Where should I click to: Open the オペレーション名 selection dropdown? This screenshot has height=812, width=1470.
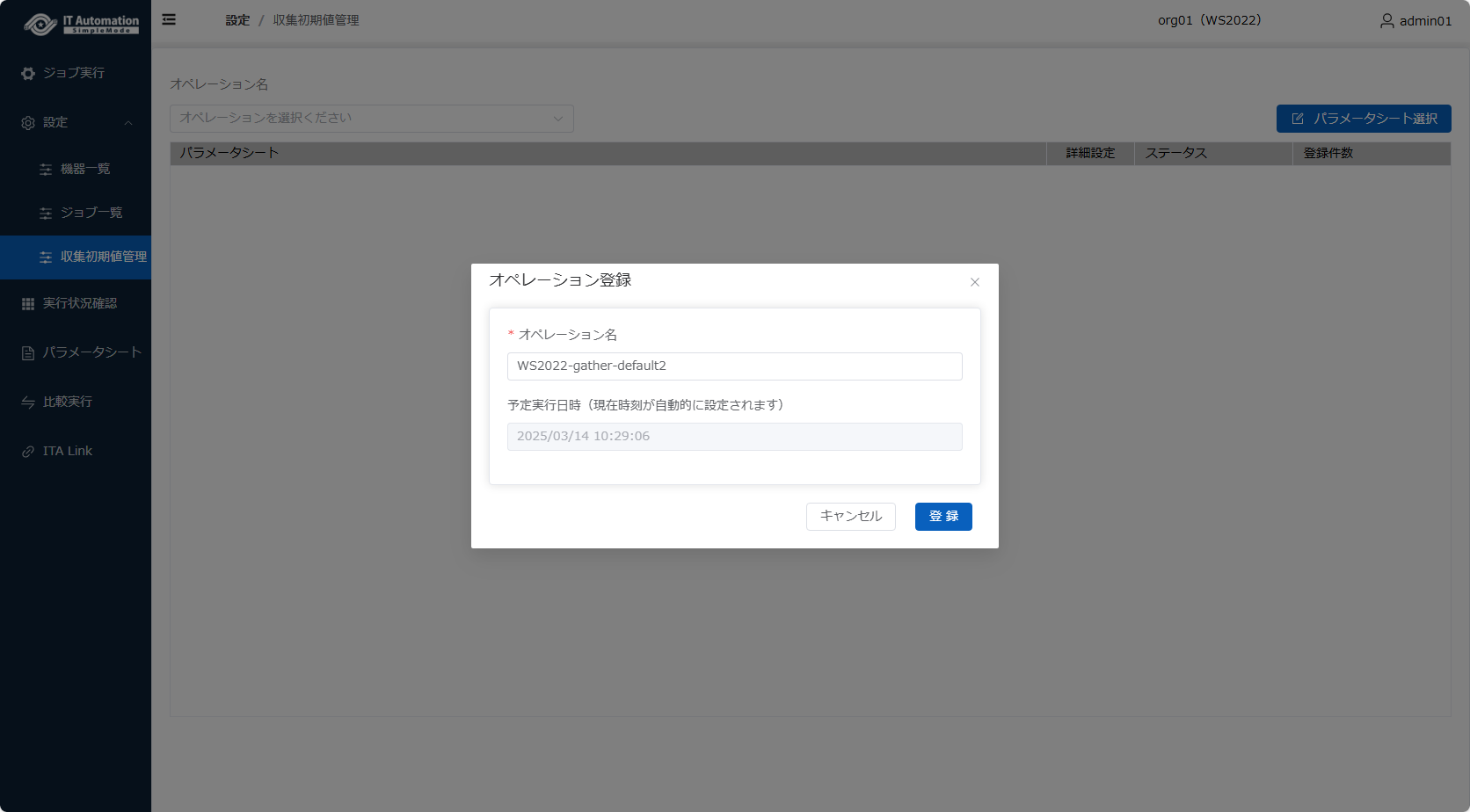click(x=371, y=119)
